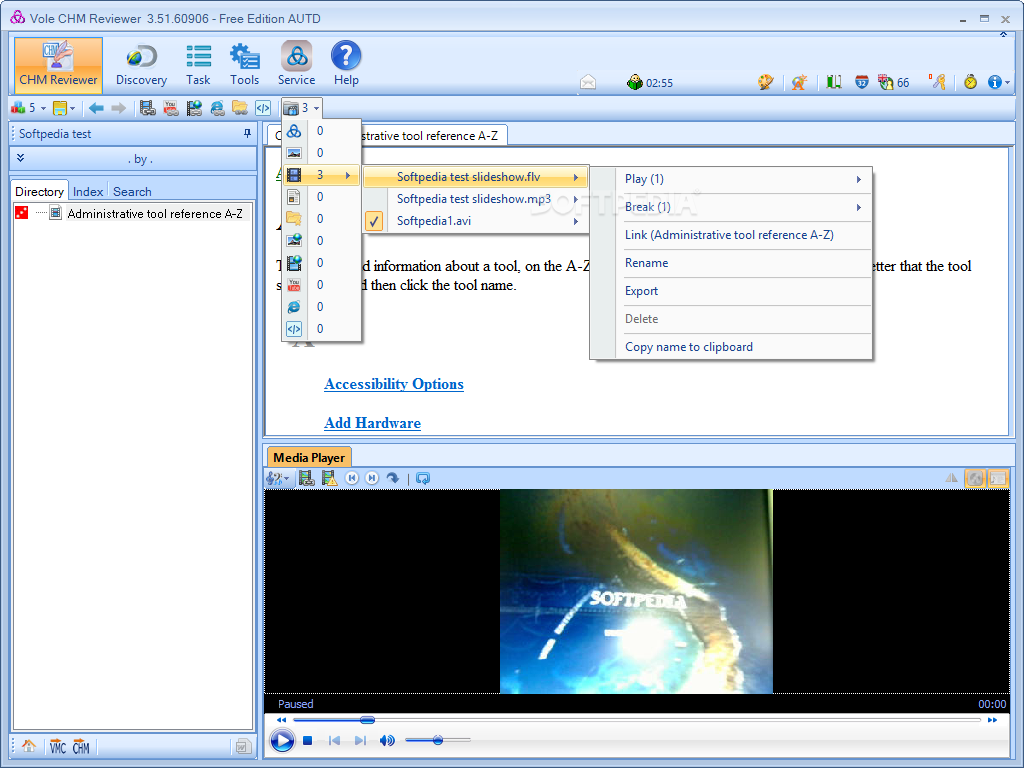The width and height of the screenshot is (1024, 768).
Task: Switch to the Search tab
Action: coord(132,191)
